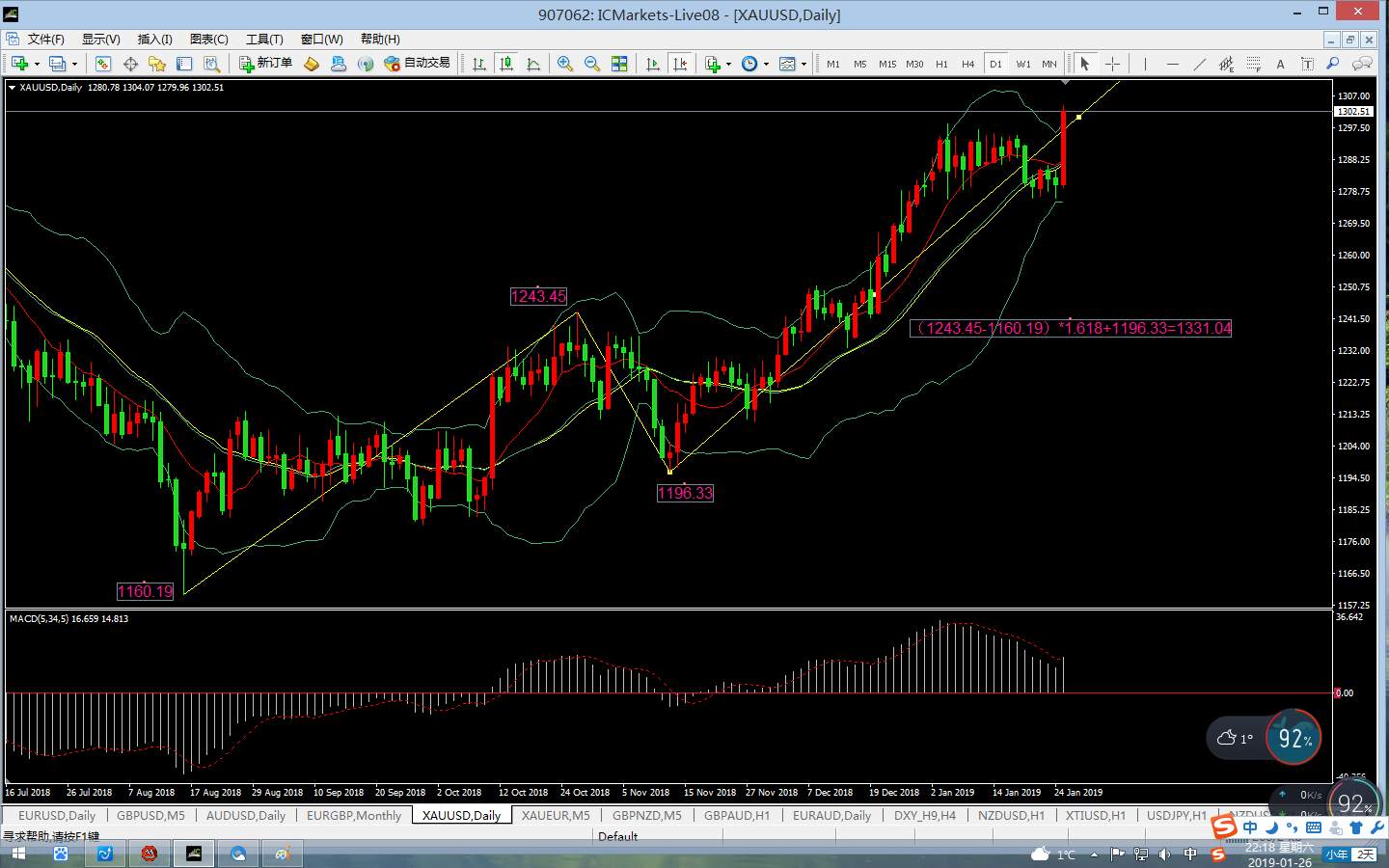
Task: Expand the Periods dropdown arrow
Action: pyautogui.click(x=766, y=64)
